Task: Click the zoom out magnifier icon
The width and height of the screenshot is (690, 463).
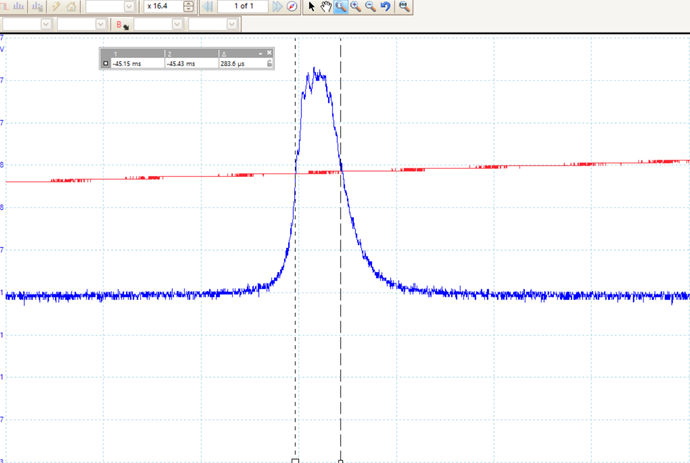Action: click(371, 6)
